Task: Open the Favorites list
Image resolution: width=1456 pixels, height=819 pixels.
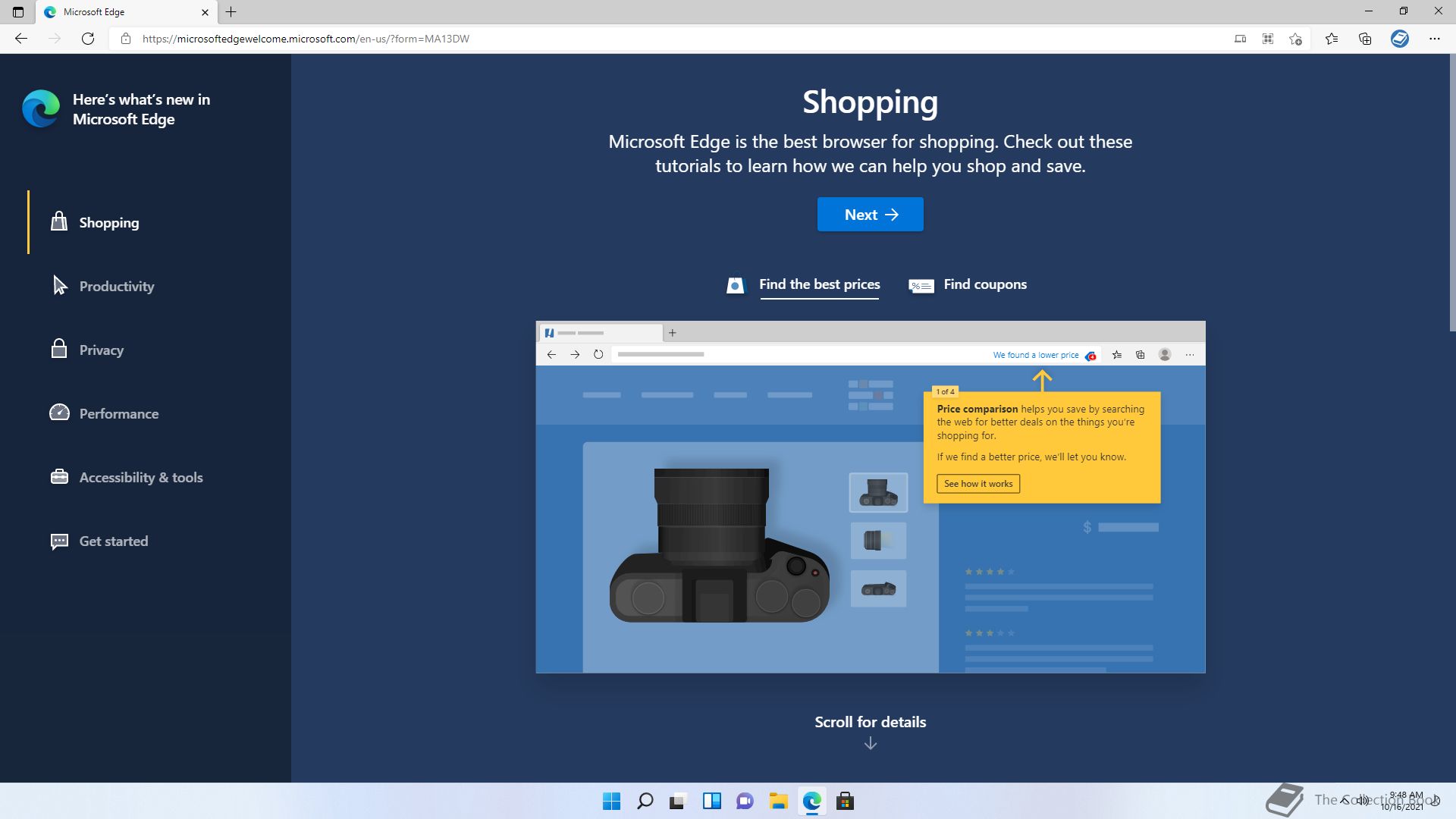Action: point(1332,39)
